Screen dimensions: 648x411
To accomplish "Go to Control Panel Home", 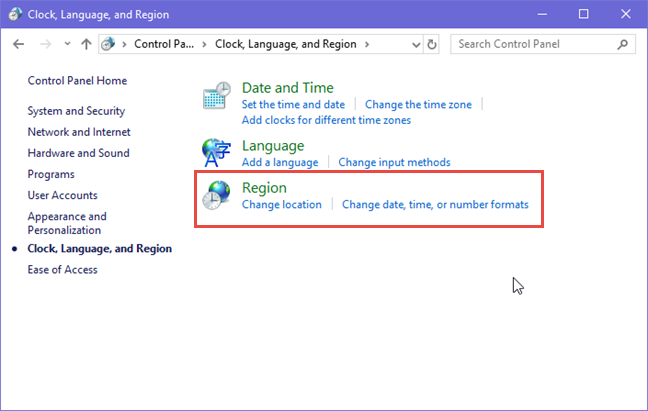I will coord(77,81).
